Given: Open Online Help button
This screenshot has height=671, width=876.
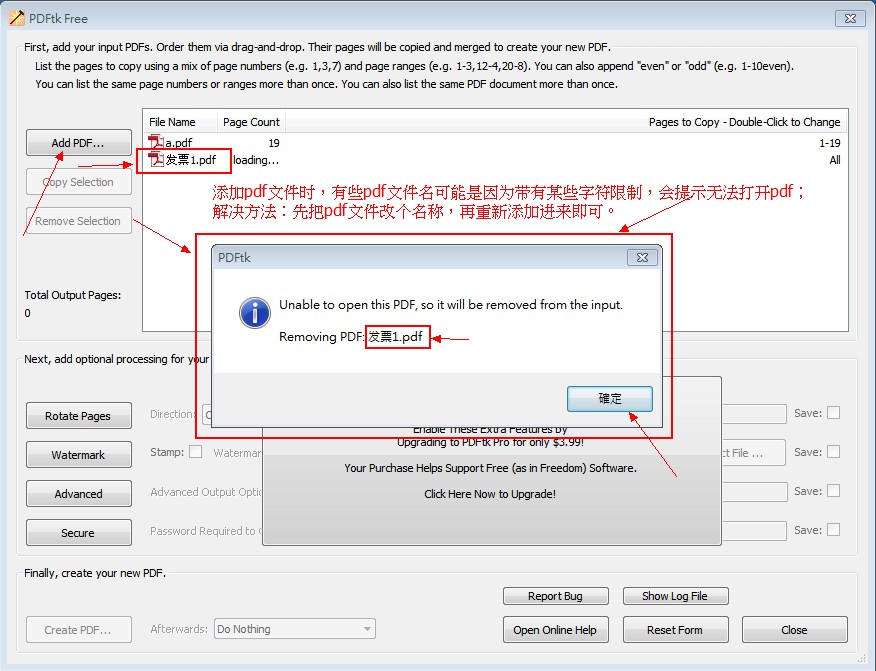Looking at the screenshot, I should click(555, 630).
